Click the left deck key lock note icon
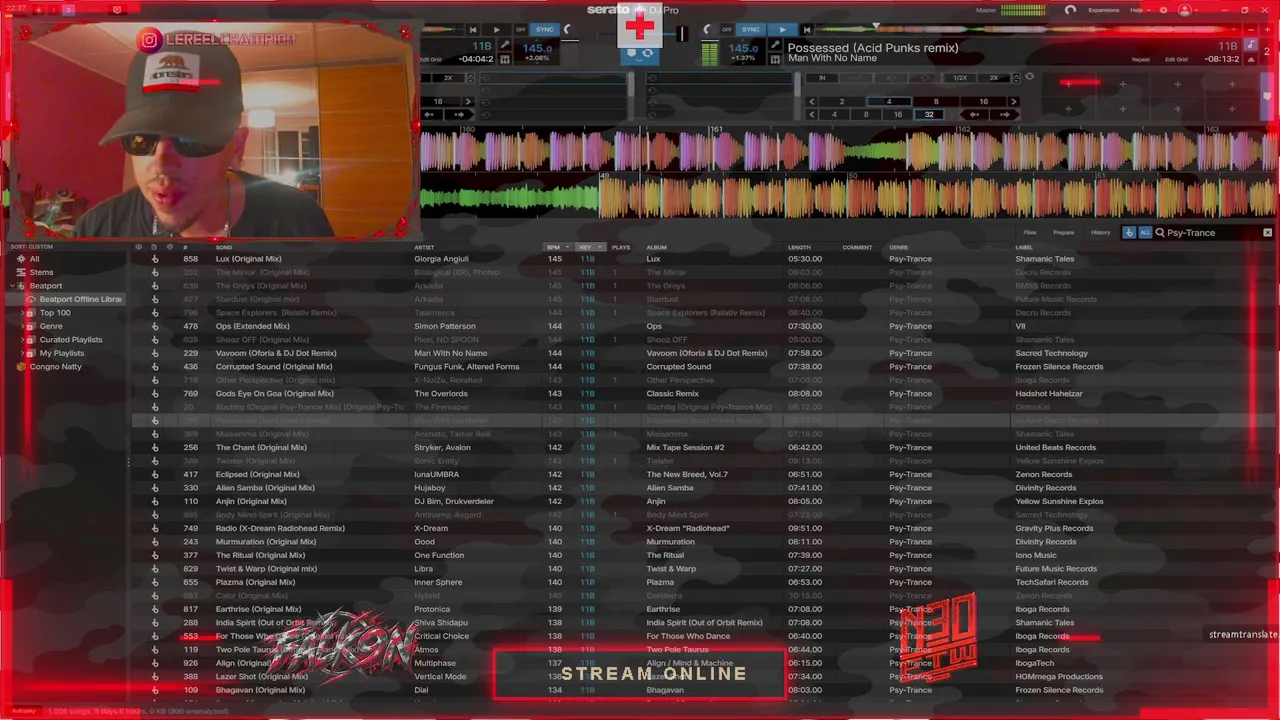This screenshot has height=720, width=1280. pyautogui.click(x=505, y=47)
